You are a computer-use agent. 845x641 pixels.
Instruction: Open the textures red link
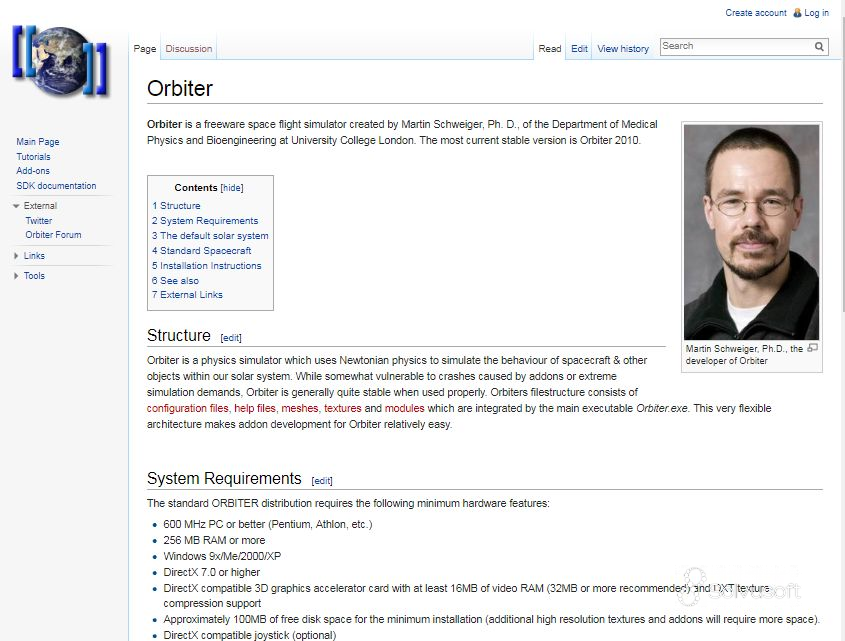point(343,409)
